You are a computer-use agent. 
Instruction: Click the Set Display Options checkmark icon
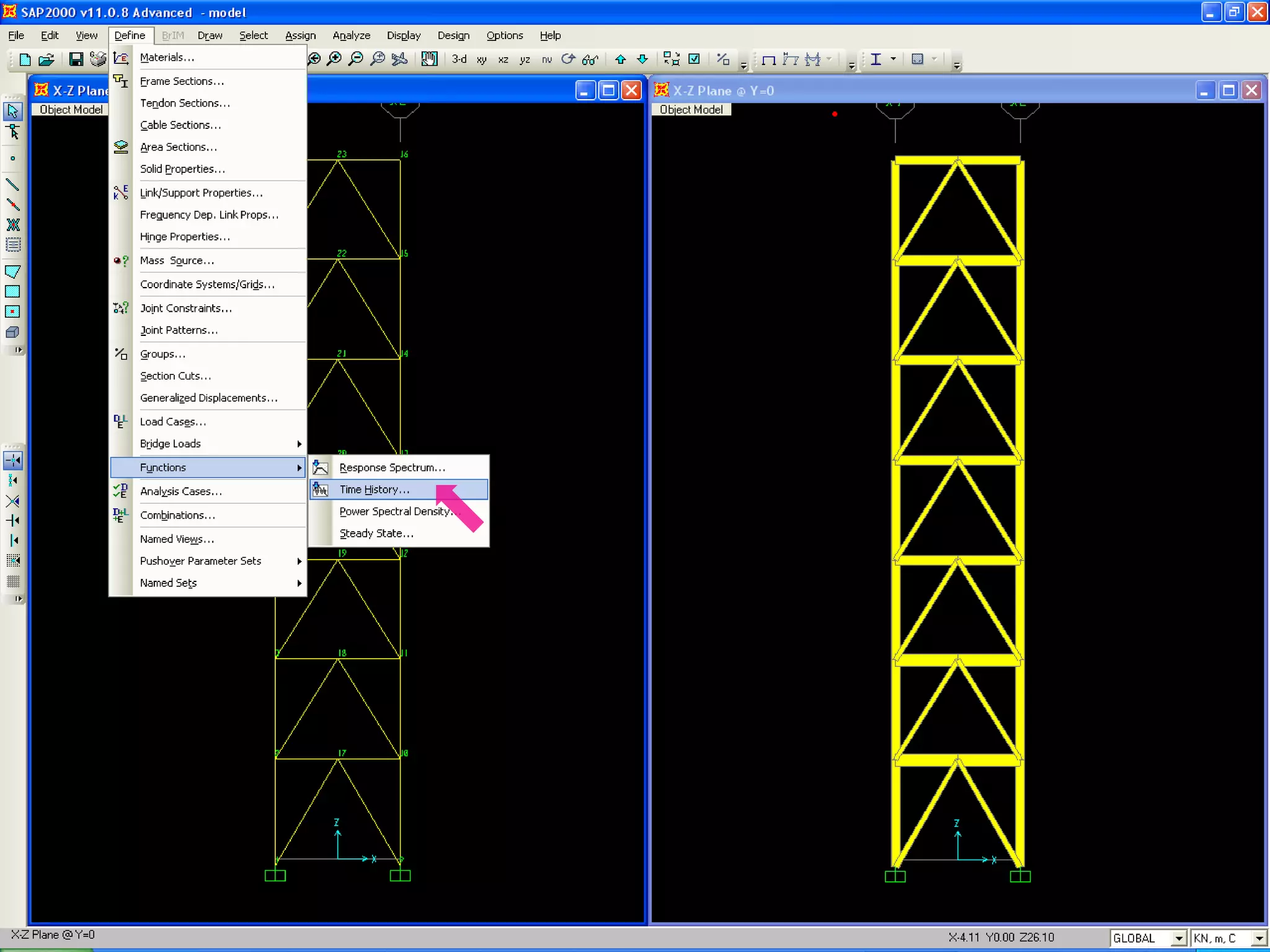695,59
